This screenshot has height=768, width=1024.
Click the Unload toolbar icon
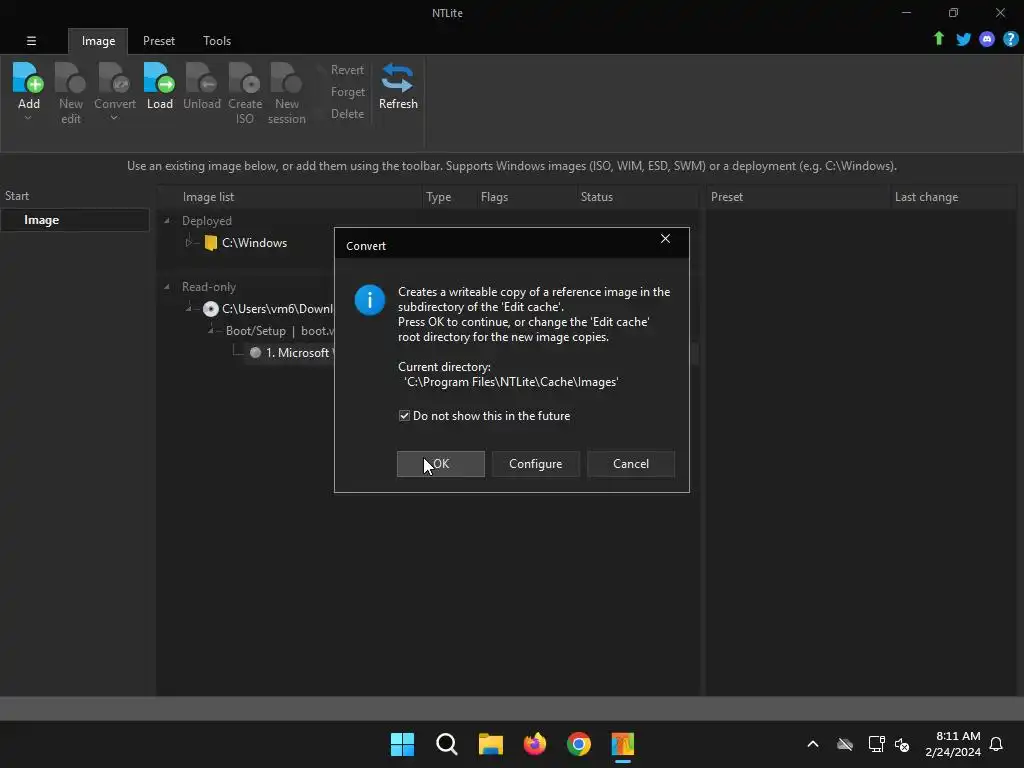pyautogui.click(x=201, y=78)
